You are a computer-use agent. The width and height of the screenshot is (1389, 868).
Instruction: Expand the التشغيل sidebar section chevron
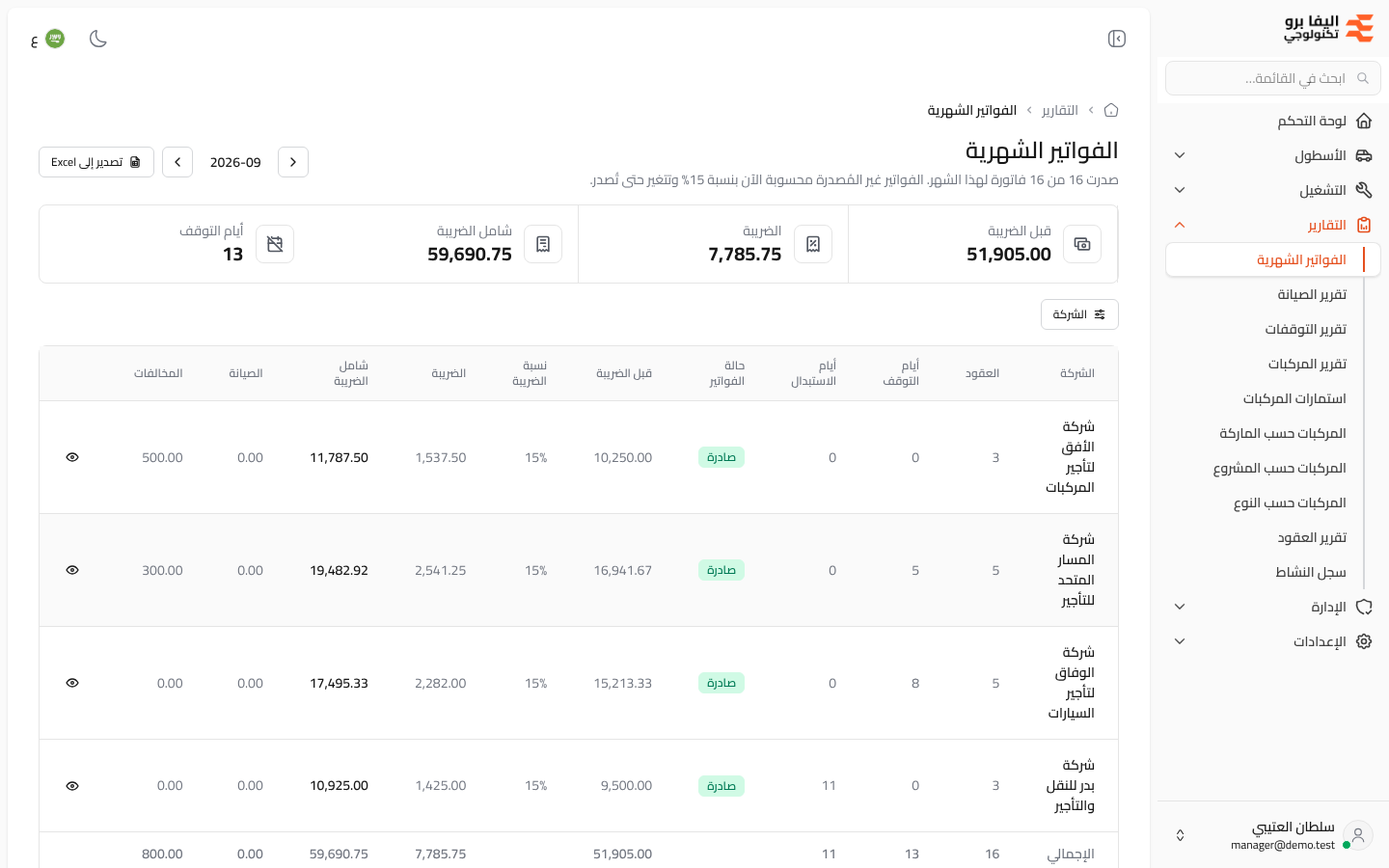pos(1180,190)
